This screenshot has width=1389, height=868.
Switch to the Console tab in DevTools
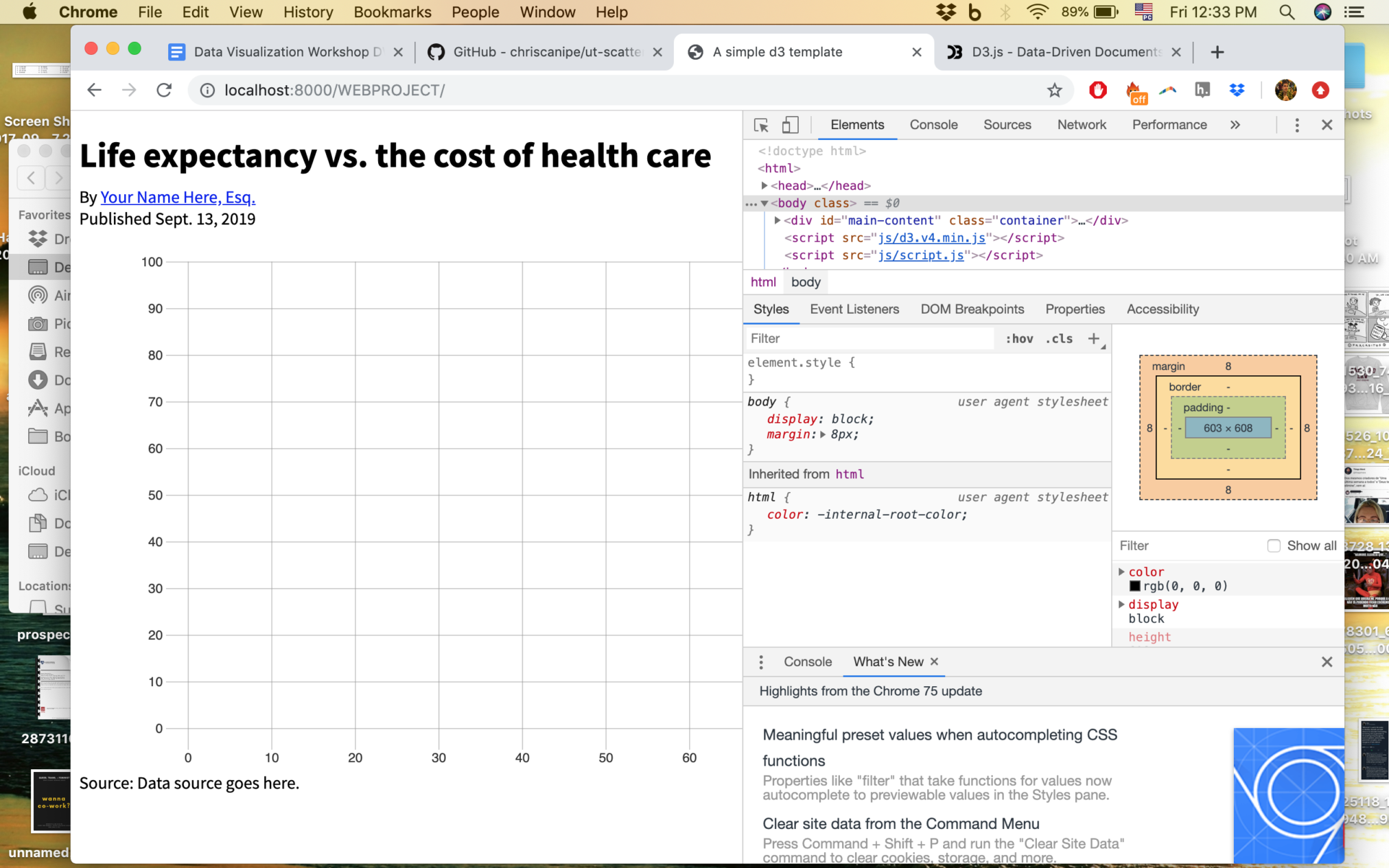click(x=933, y=125)
